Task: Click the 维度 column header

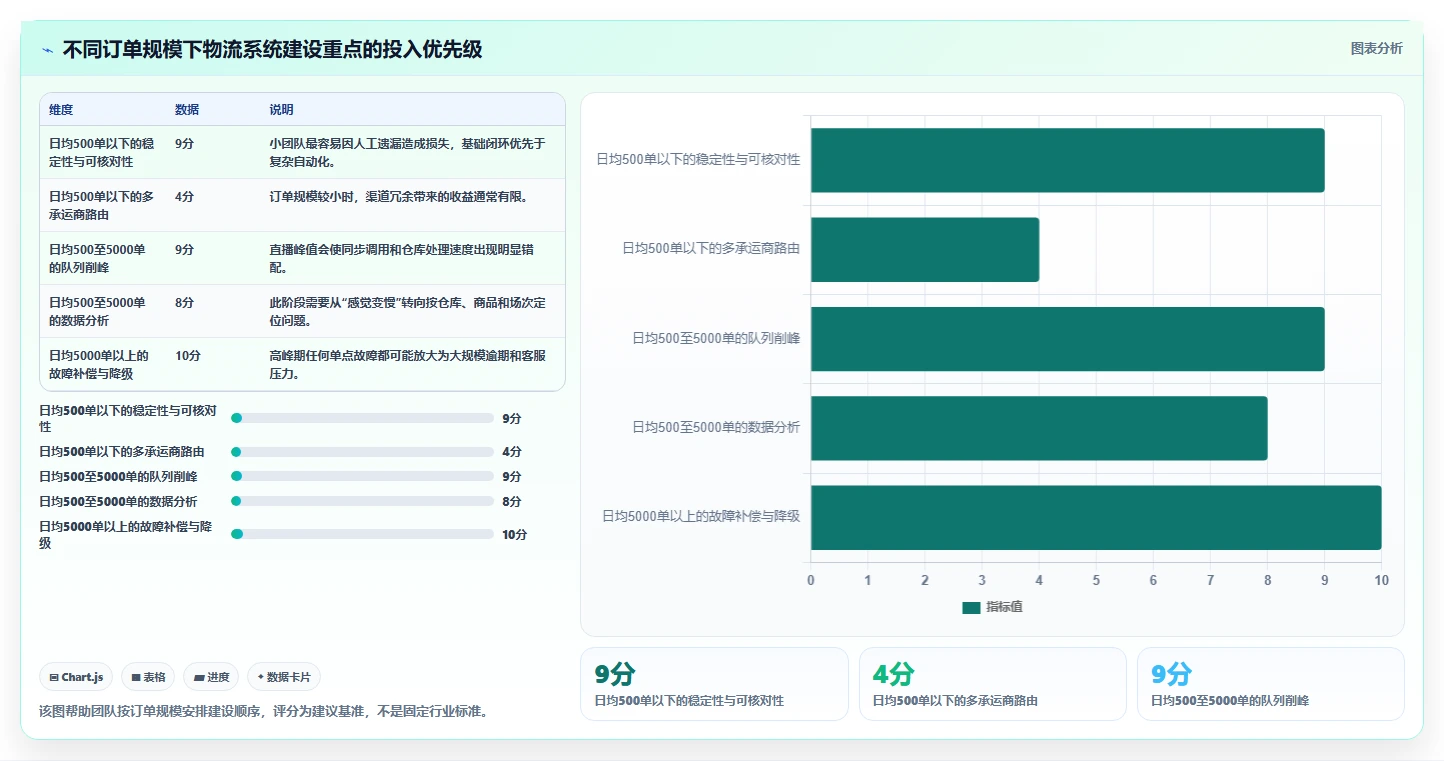Action: tap(61, 110)
